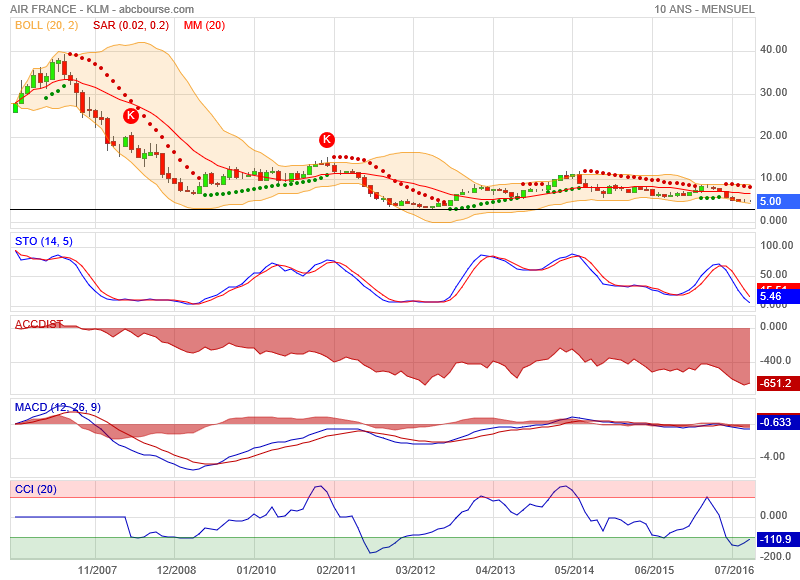Click the AIR FRANCE - KLM chart title
The width and height of the screenshot is (800, 580).
click(x=102, y=9)
